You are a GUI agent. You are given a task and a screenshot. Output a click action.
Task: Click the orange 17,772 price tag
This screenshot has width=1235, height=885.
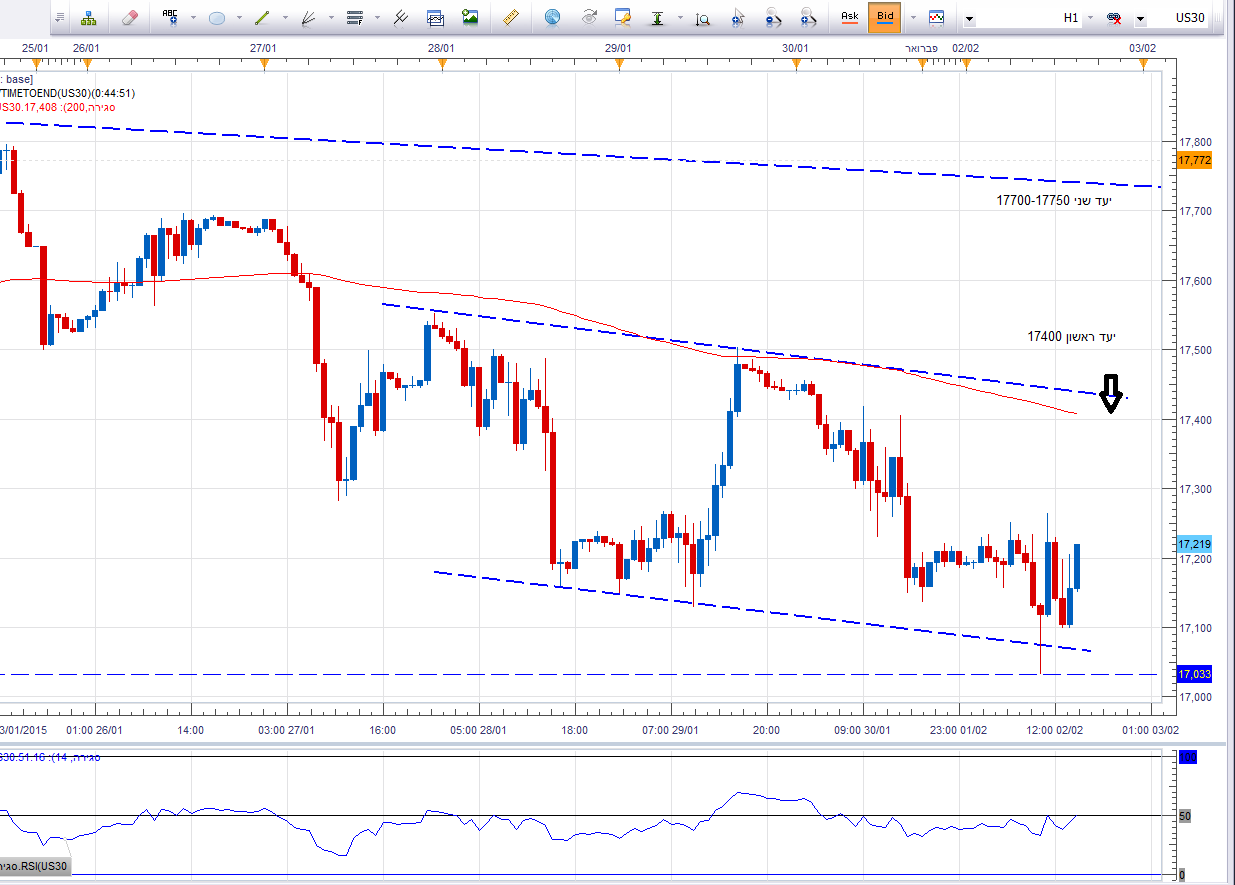1194,160
